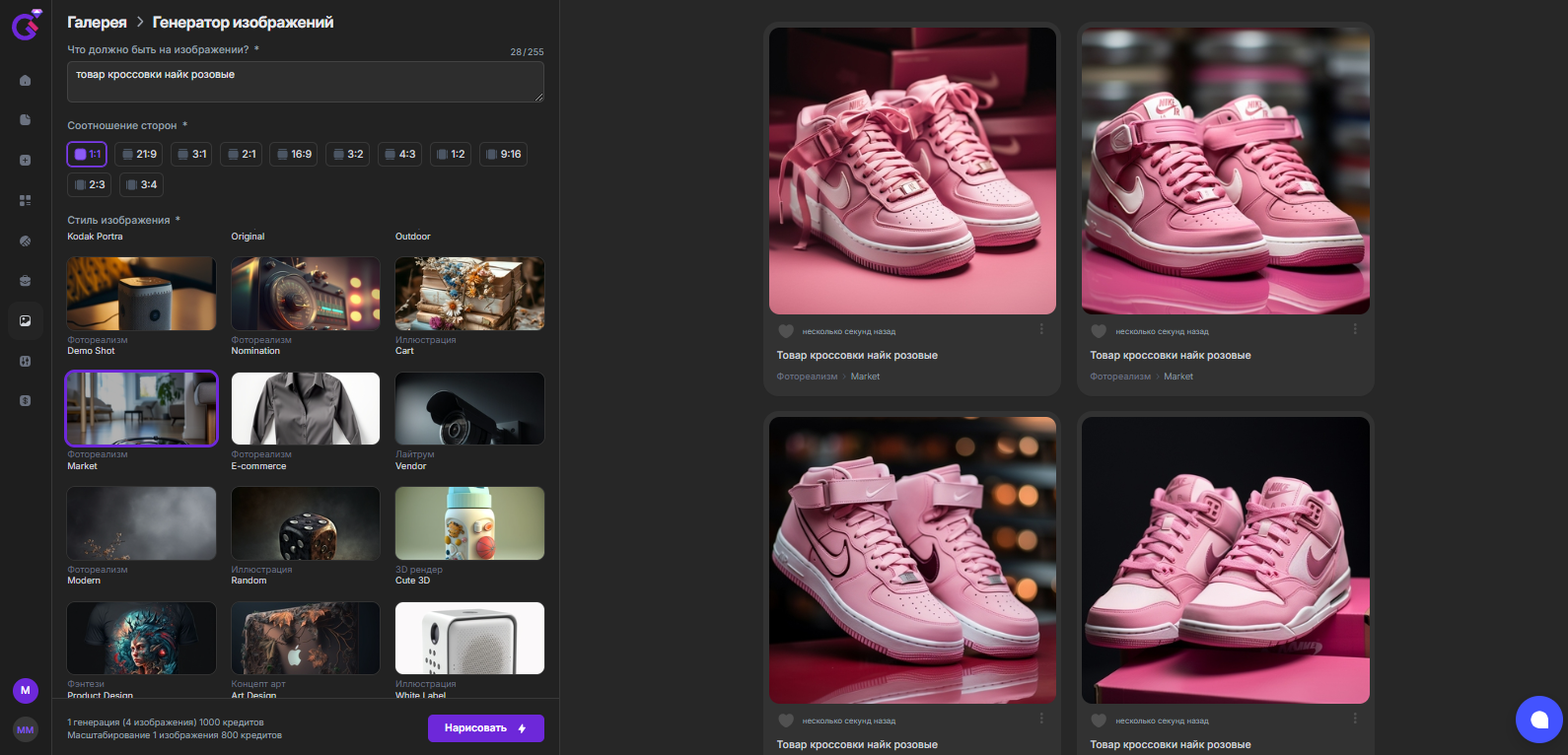Open the three-dot menu of the bottom-right card
The image size is (1568, 755).
point(1355,719)
